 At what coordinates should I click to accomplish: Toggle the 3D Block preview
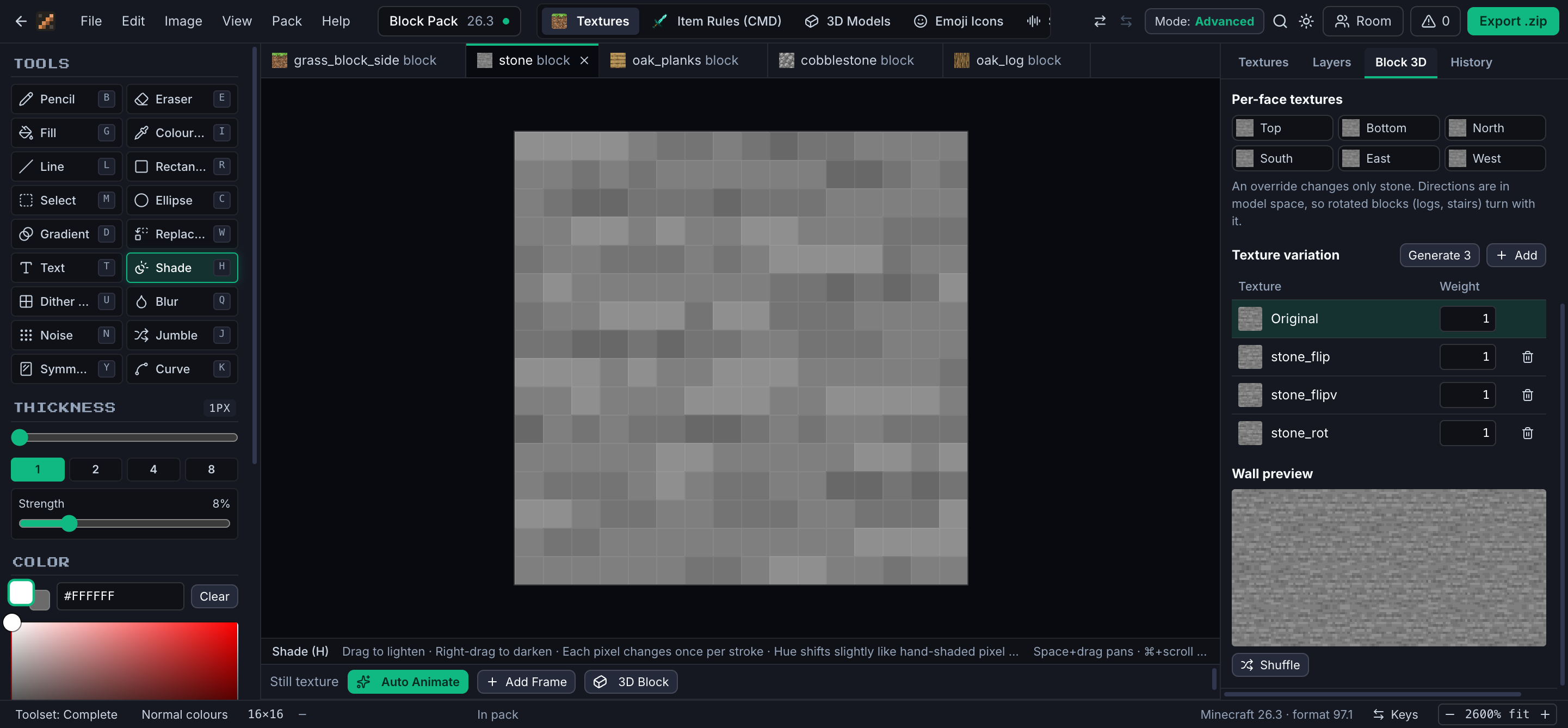pos(631,682)
